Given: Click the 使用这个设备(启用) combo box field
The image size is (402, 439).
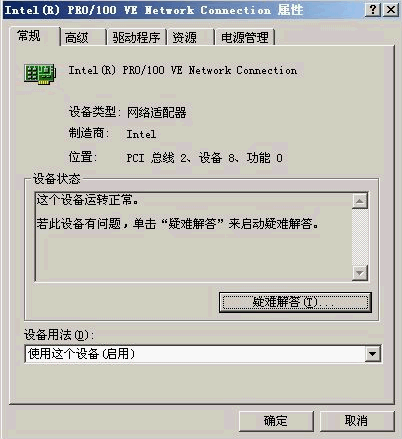Looking at the screenshot, I should click(203, 354).
